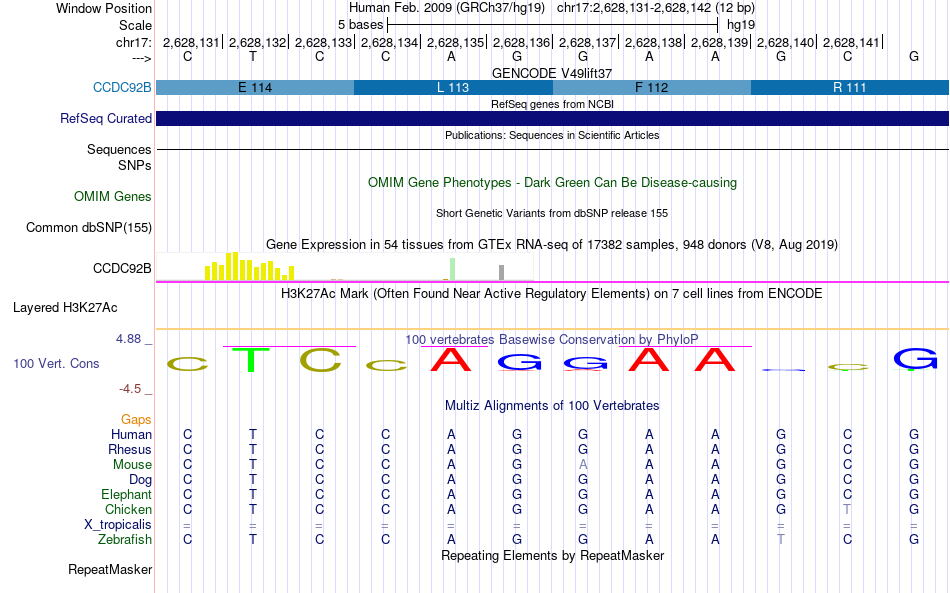The image size is (950, 593).
Task: Select the Mouse alignment row label
Action: 132,465
